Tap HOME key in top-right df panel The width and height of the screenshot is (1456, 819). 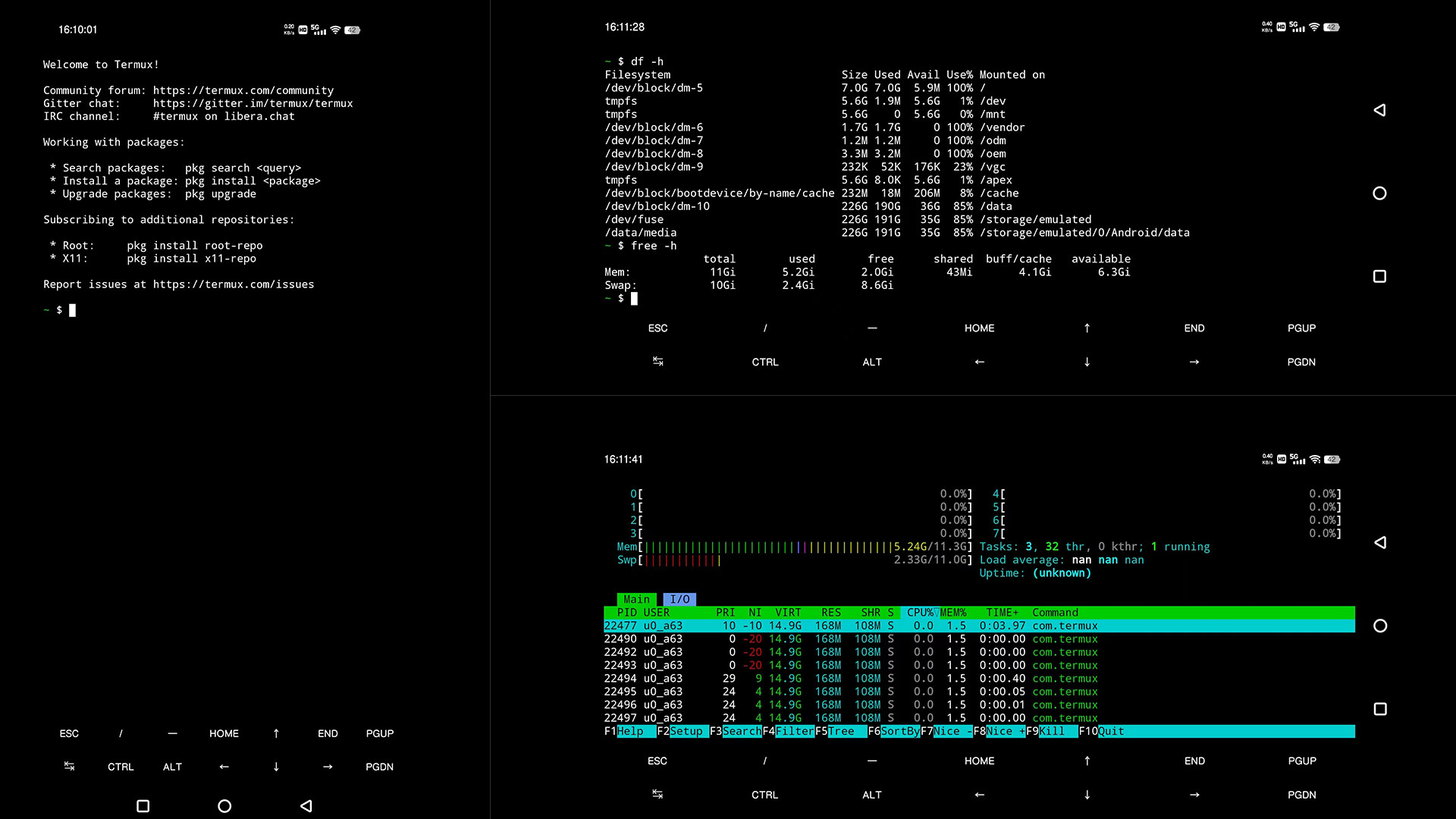[979, 328]
